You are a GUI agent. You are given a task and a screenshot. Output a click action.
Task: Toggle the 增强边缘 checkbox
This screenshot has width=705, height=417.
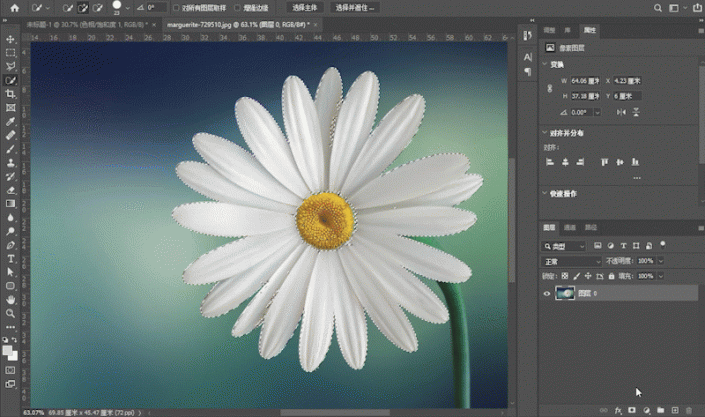[x=238, y=8]
